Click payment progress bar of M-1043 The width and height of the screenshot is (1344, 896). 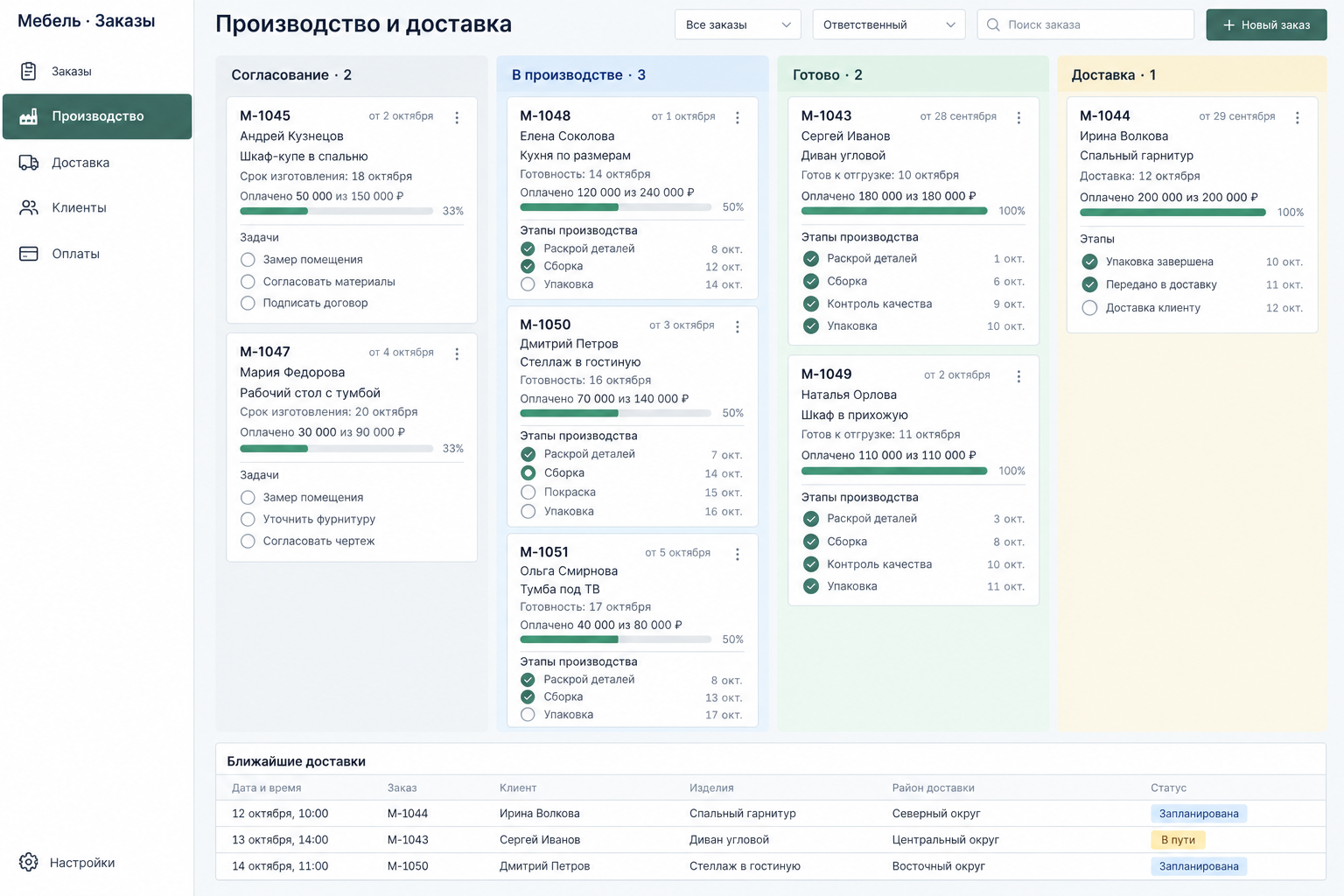tap(894, 211)
